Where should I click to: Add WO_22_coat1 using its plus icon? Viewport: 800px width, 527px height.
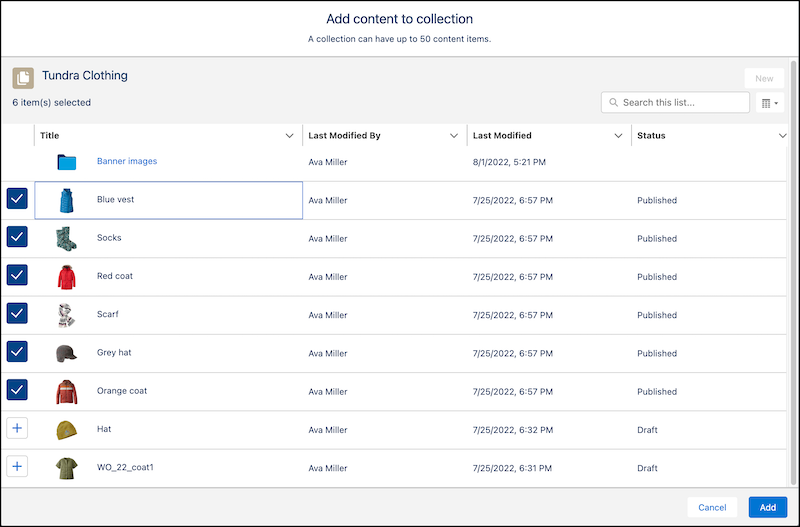[17, 467]
